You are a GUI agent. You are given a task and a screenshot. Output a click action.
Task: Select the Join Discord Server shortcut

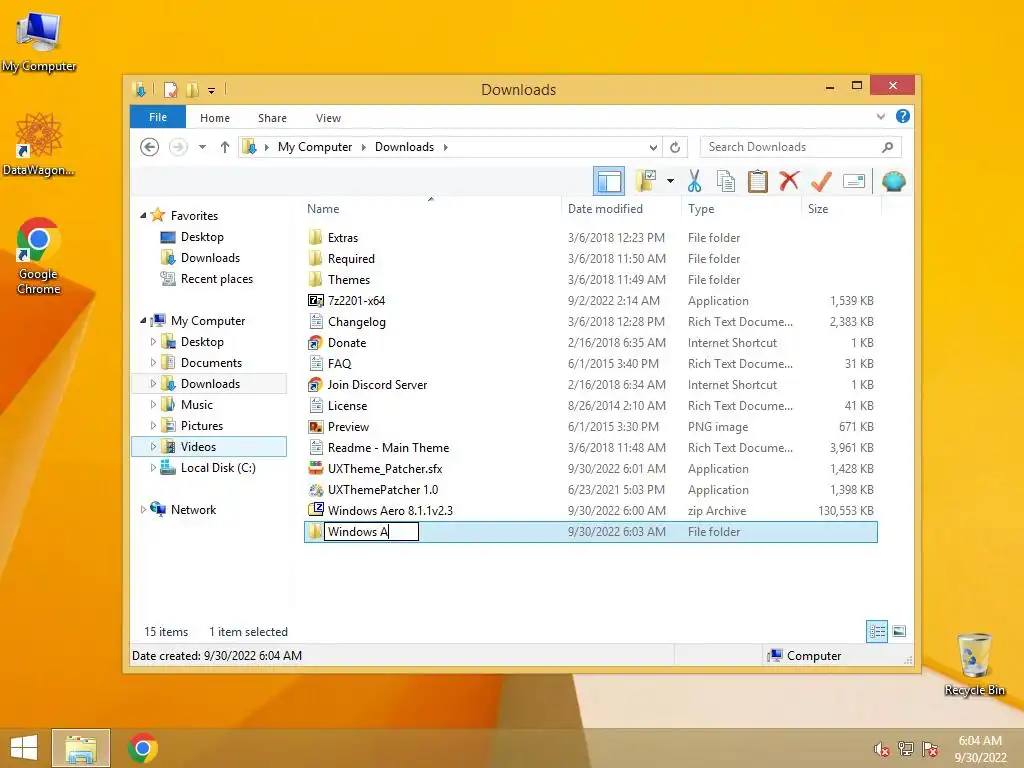point(591,385)
